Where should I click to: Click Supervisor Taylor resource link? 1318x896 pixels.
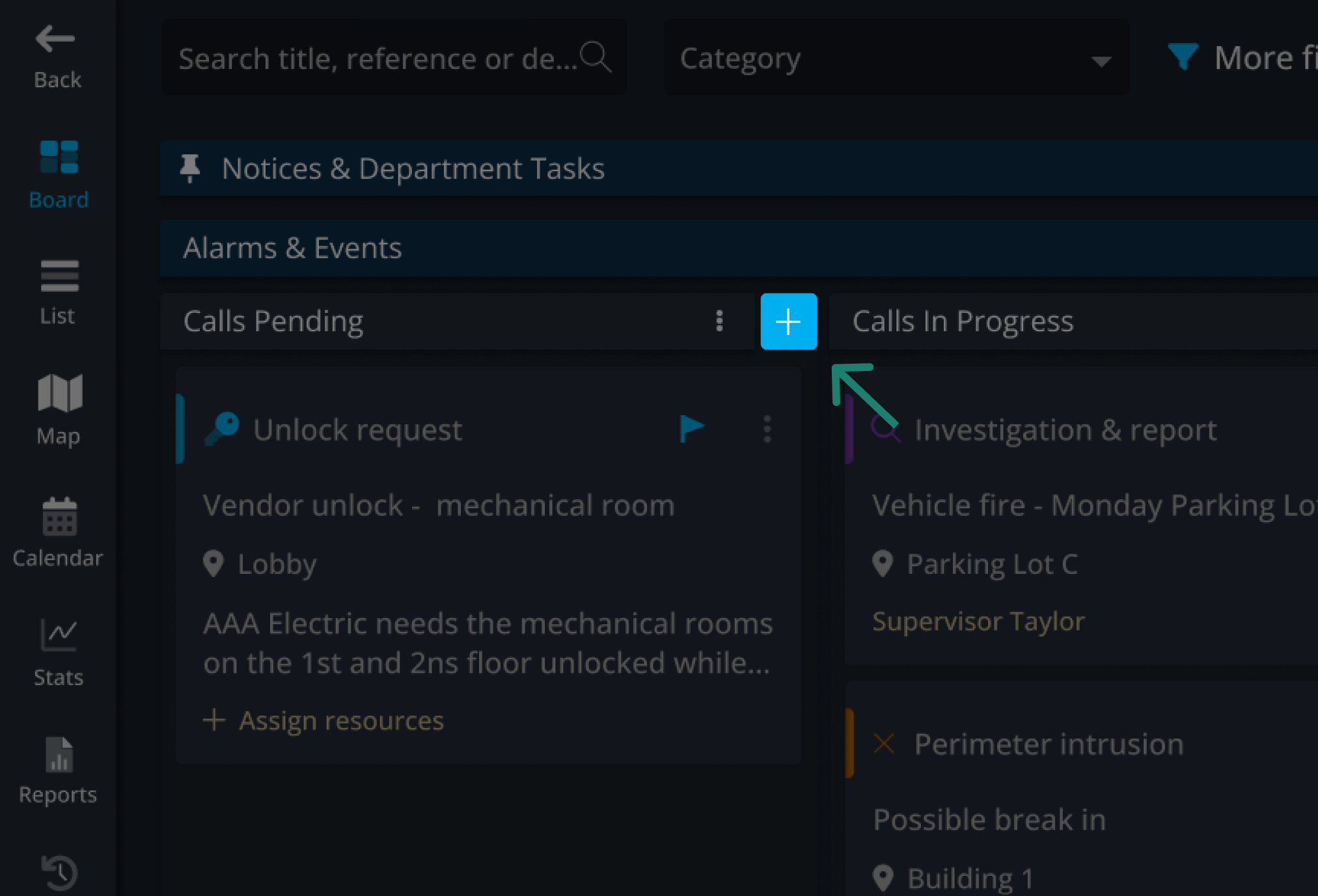point(978,621)
